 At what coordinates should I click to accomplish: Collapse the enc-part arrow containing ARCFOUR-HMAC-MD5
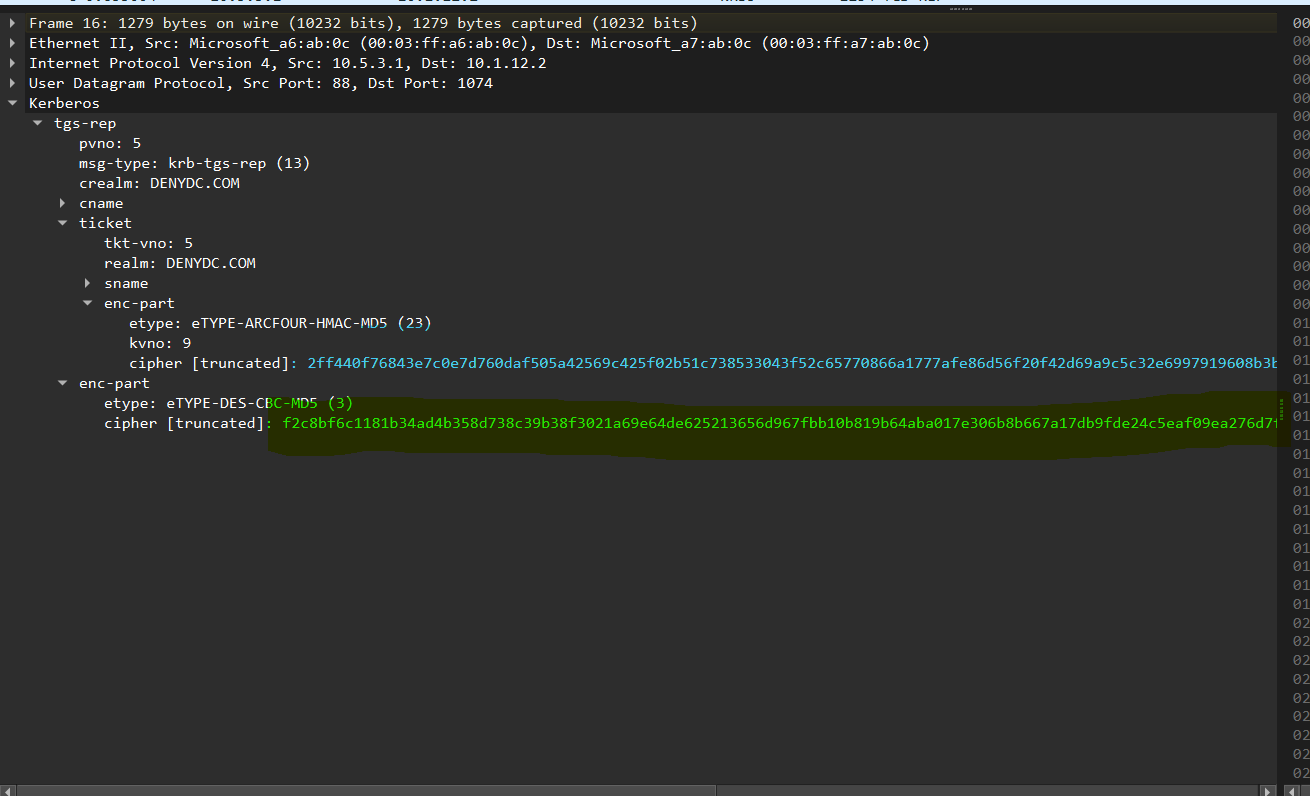(87, 303)
